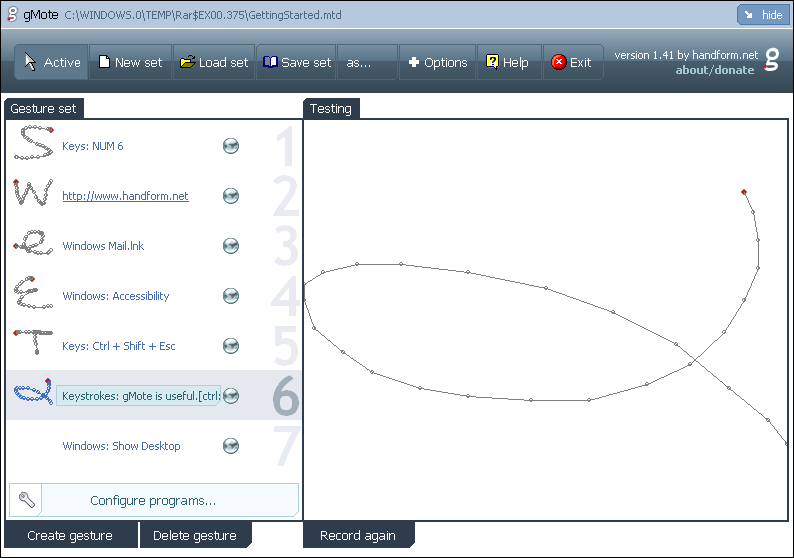The height and width of the screenshot is (558, 794).
Task: Click the wrench icon beside Configure programs
Action: coord(26,500)
